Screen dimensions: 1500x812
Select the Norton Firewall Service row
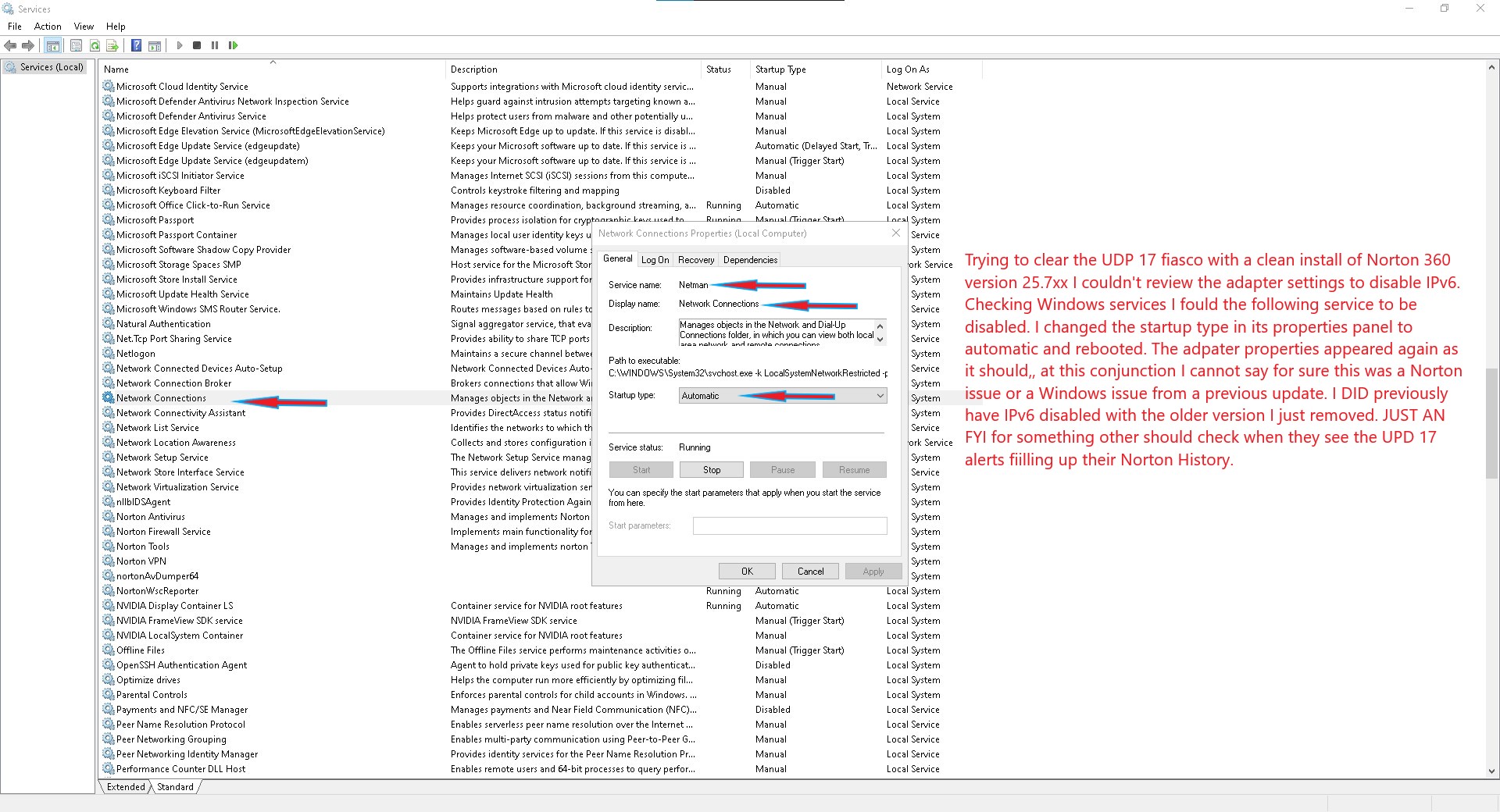(x=163, y=532)
